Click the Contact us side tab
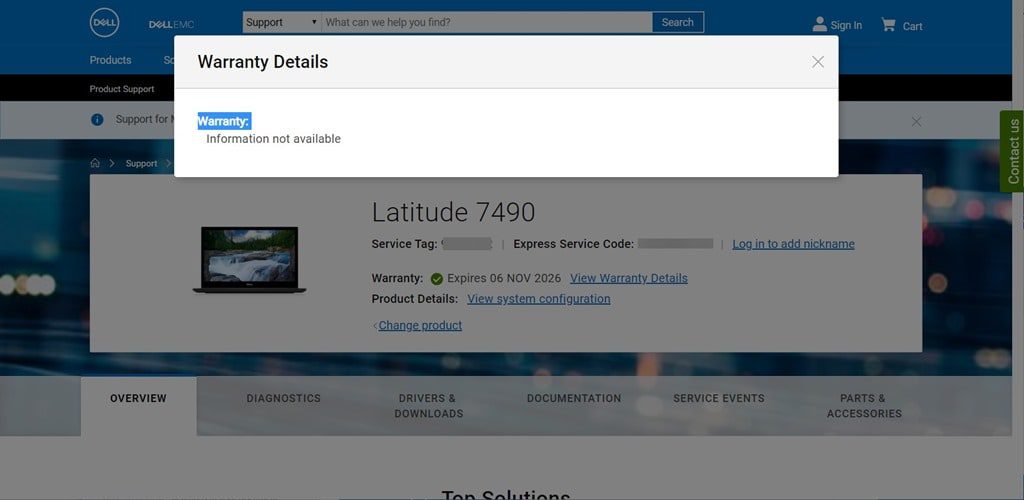This screenshot has height=500, width=1024. point(1012,152)
